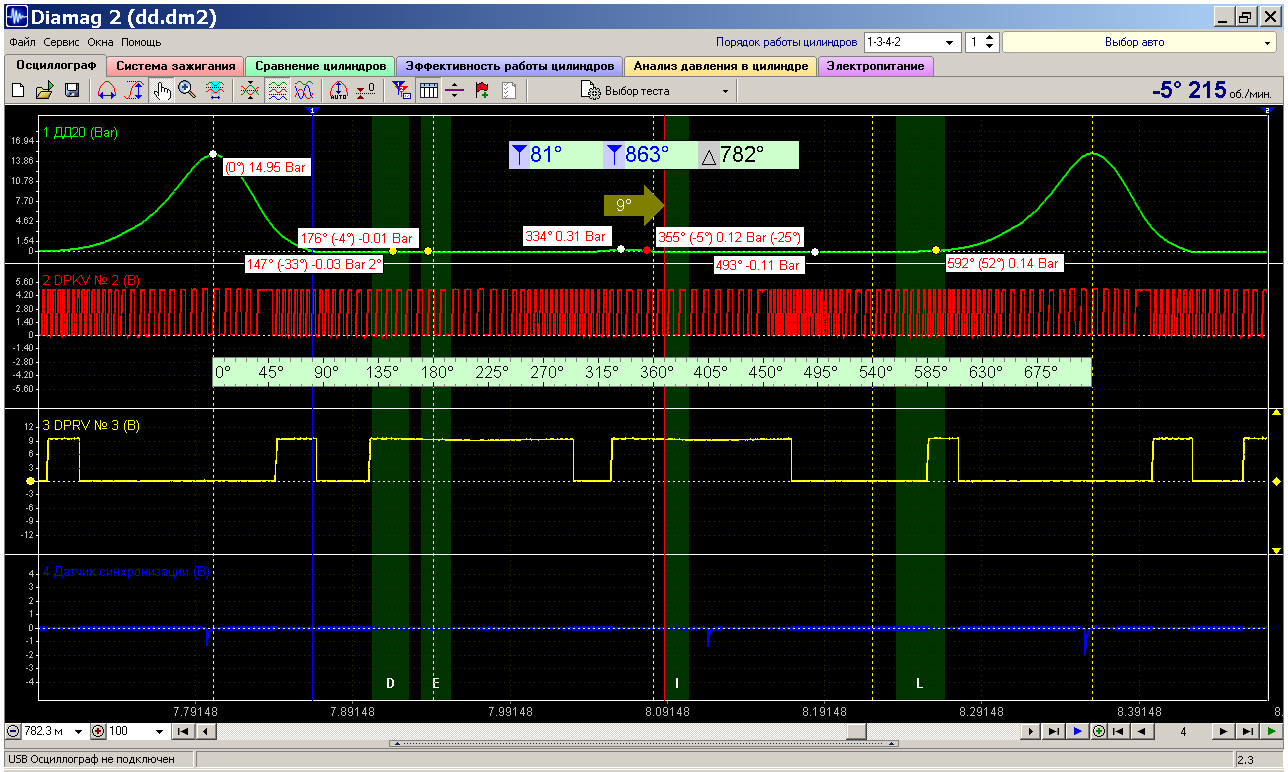This screenshot has height=772, width=1288.
Task: Open the Сервис menu
Action: point(62,43)
